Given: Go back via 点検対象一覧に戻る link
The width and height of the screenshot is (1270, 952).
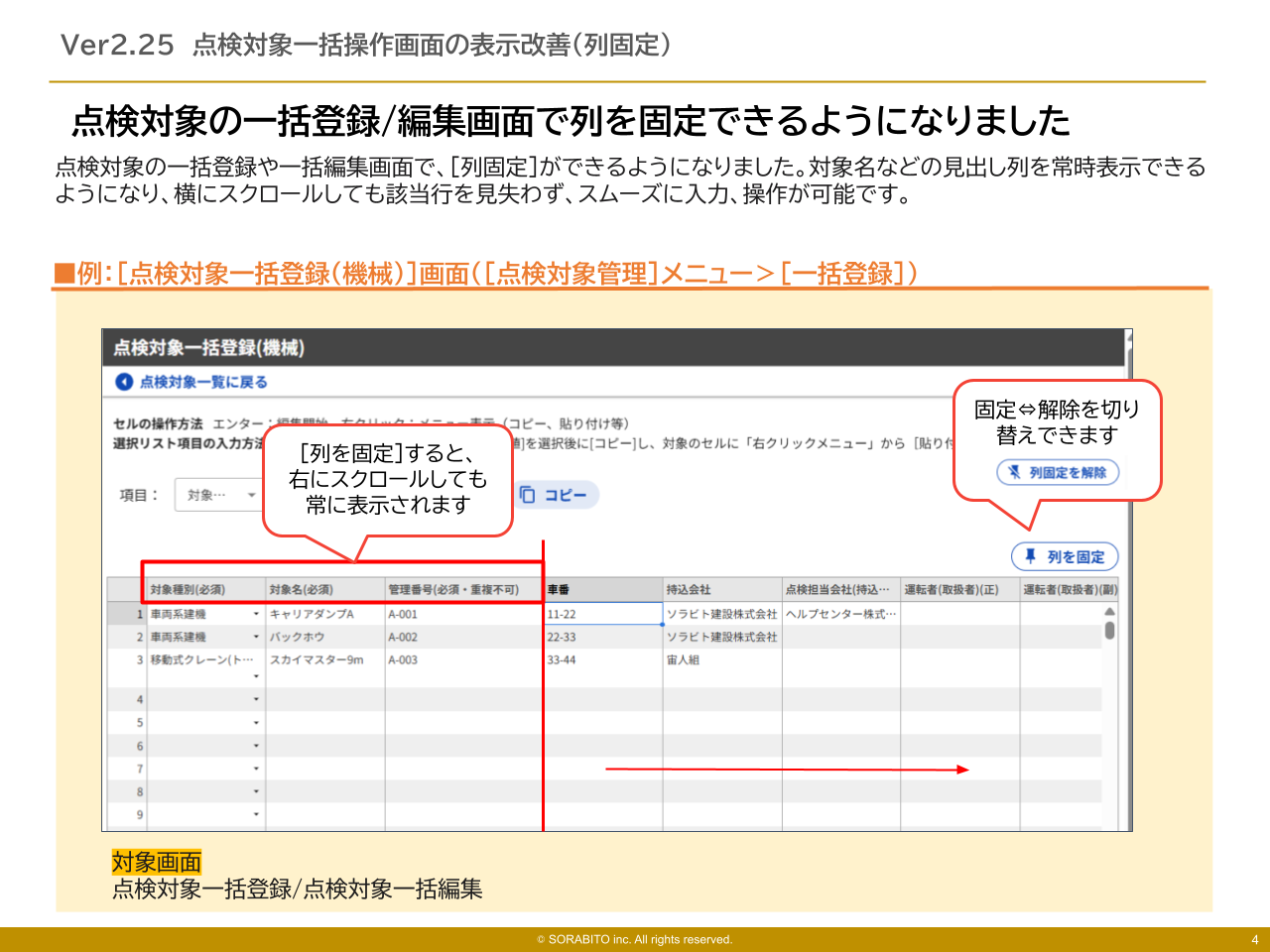Looking at the screenshot, I should click(x=203, y=382).
